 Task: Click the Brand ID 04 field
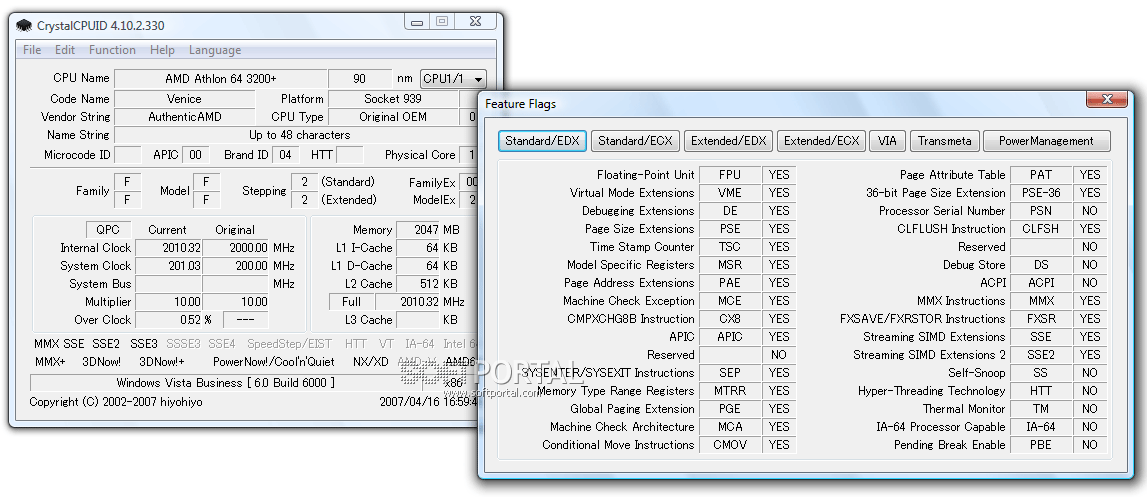(x=286, y=154)
